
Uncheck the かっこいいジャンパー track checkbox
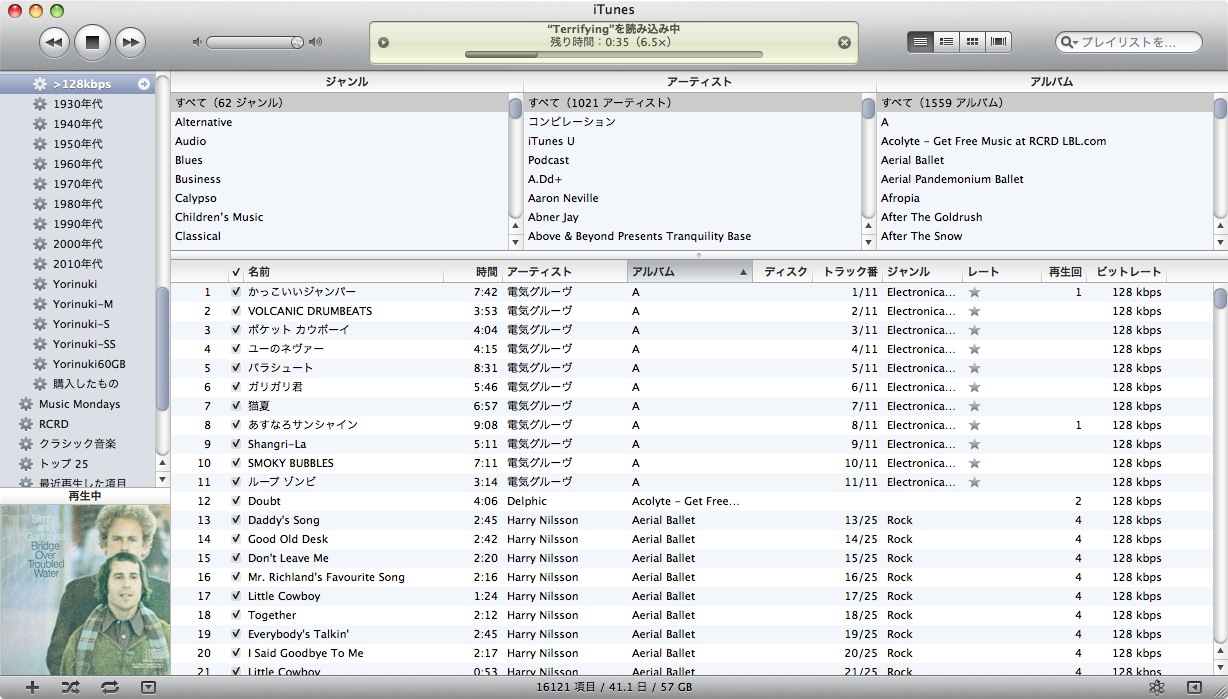[236, 292]
